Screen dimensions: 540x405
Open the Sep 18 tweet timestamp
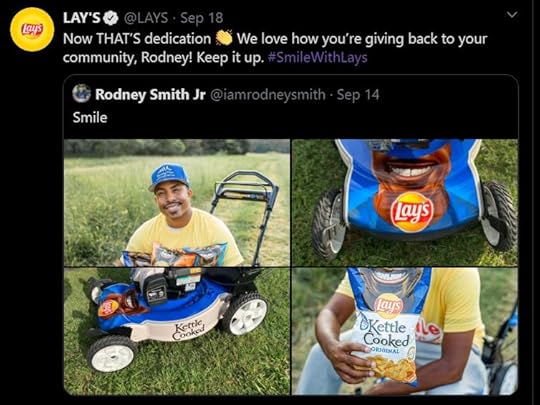(202, 18)
